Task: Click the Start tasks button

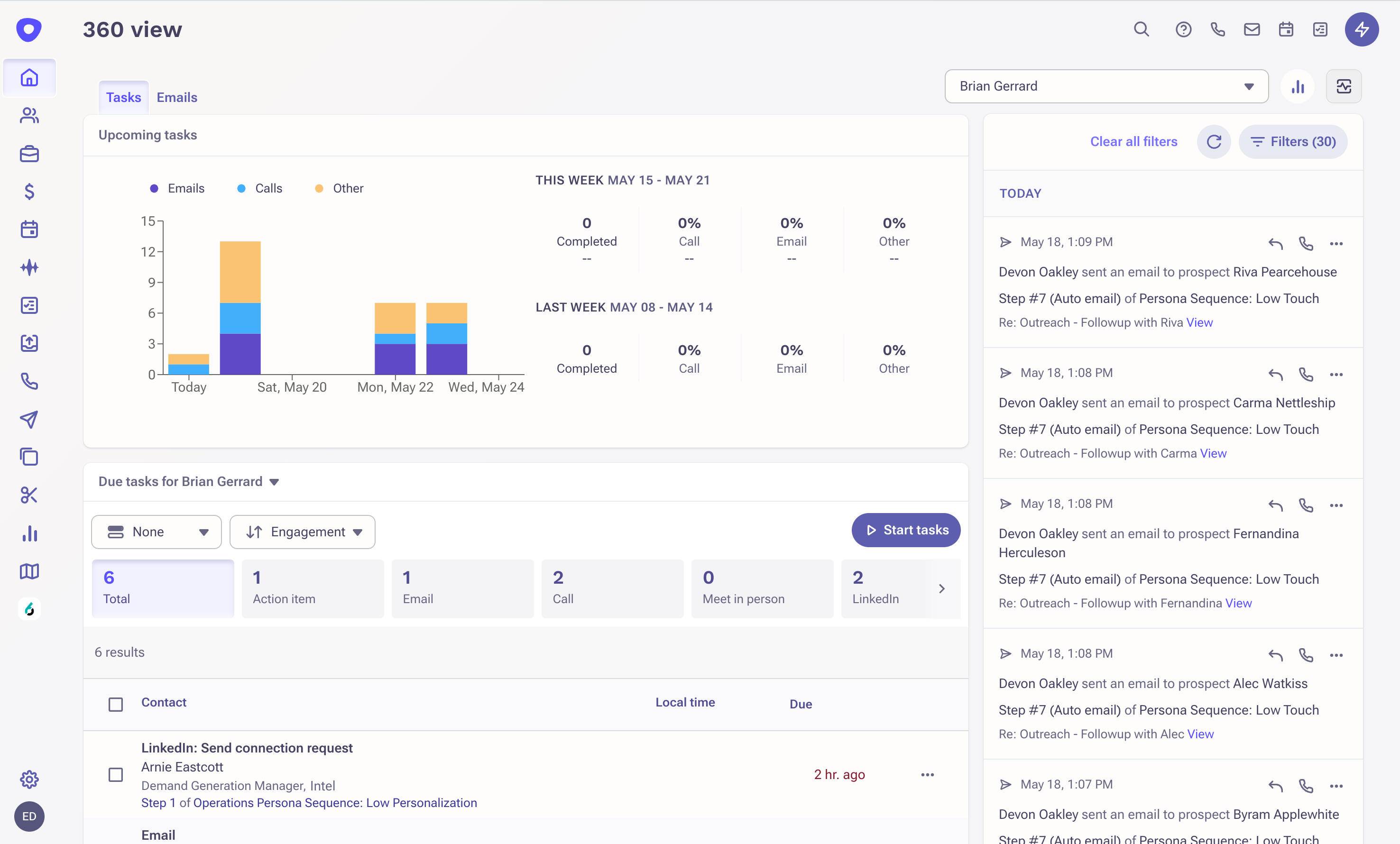Action: (906, 530)
